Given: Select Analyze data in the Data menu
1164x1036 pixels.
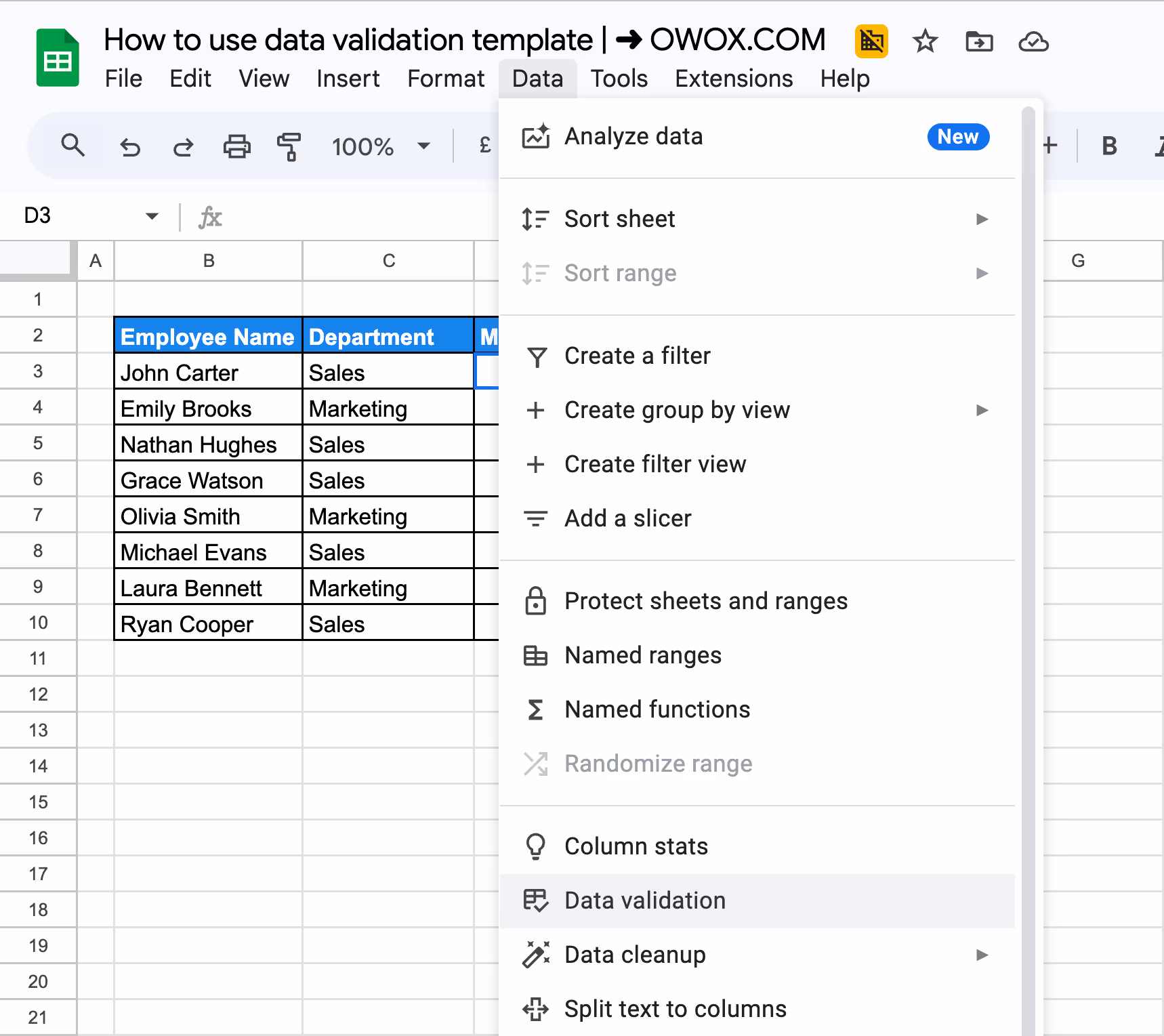Looking at the screenshot, I should pos(633,136).
